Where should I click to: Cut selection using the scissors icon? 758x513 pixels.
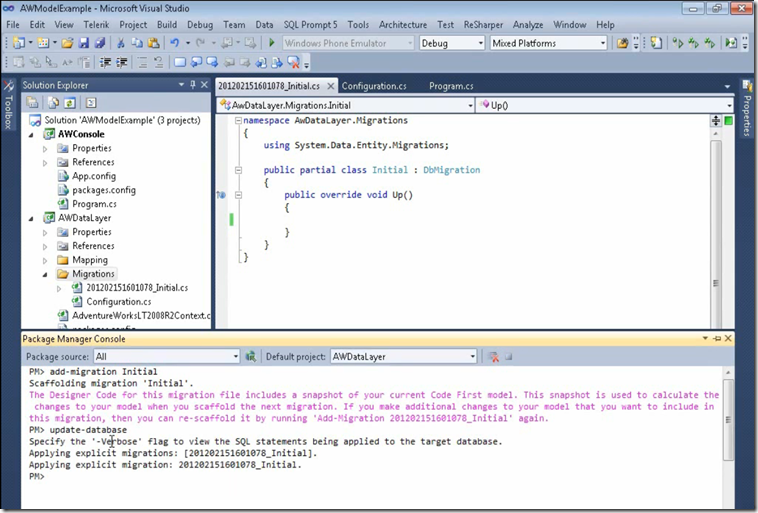tap(121, 43)
